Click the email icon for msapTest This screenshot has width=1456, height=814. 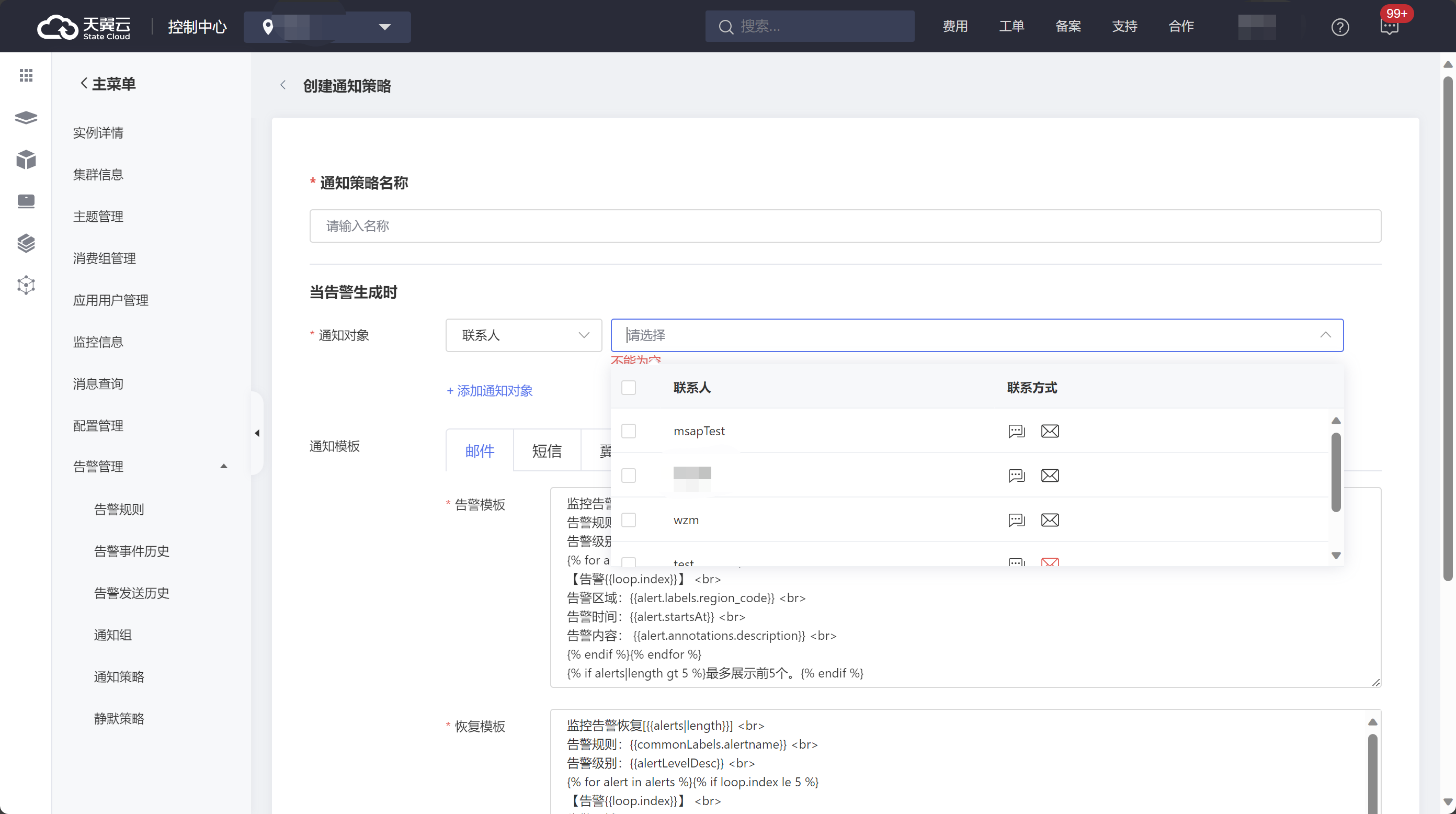1050,431
